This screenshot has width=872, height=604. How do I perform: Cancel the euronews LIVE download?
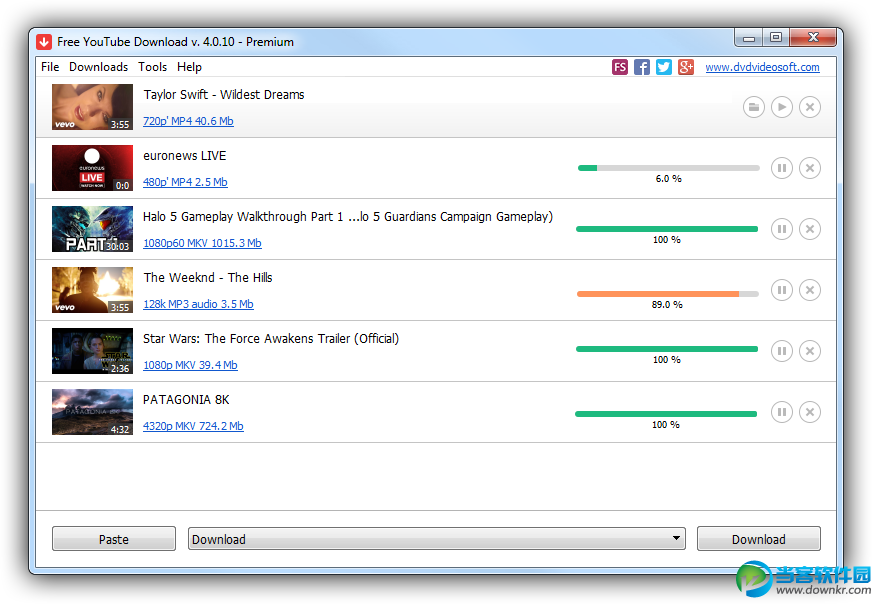810,167
